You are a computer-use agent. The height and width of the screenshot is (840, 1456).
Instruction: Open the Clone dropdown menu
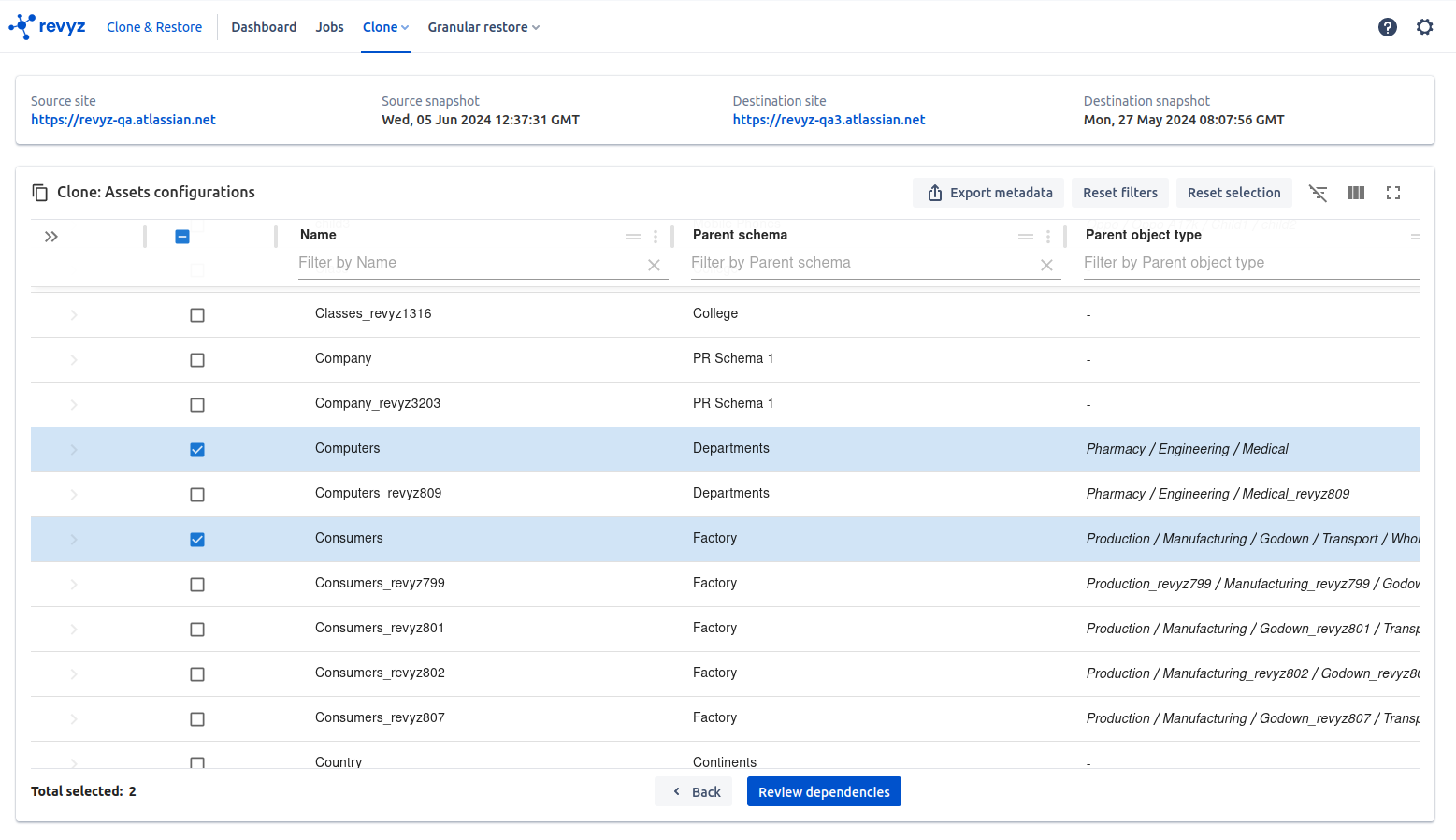385,27
